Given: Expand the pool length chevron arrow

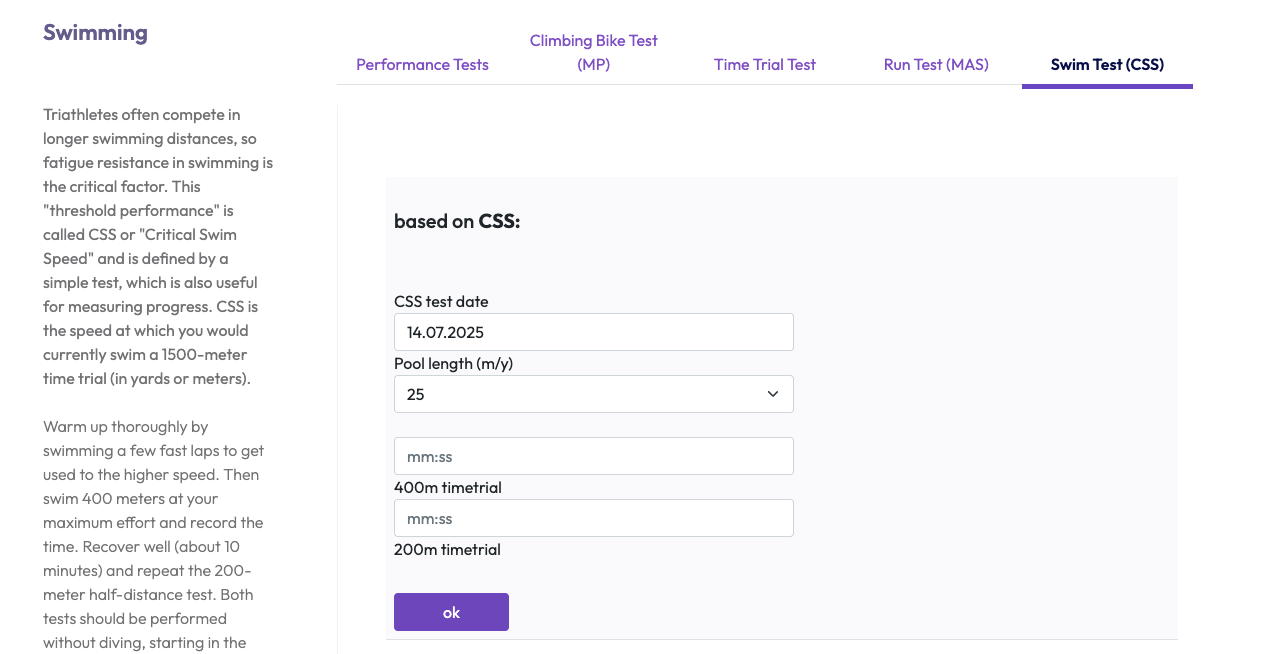Looking at the screenshot, I should pos(773,394).
